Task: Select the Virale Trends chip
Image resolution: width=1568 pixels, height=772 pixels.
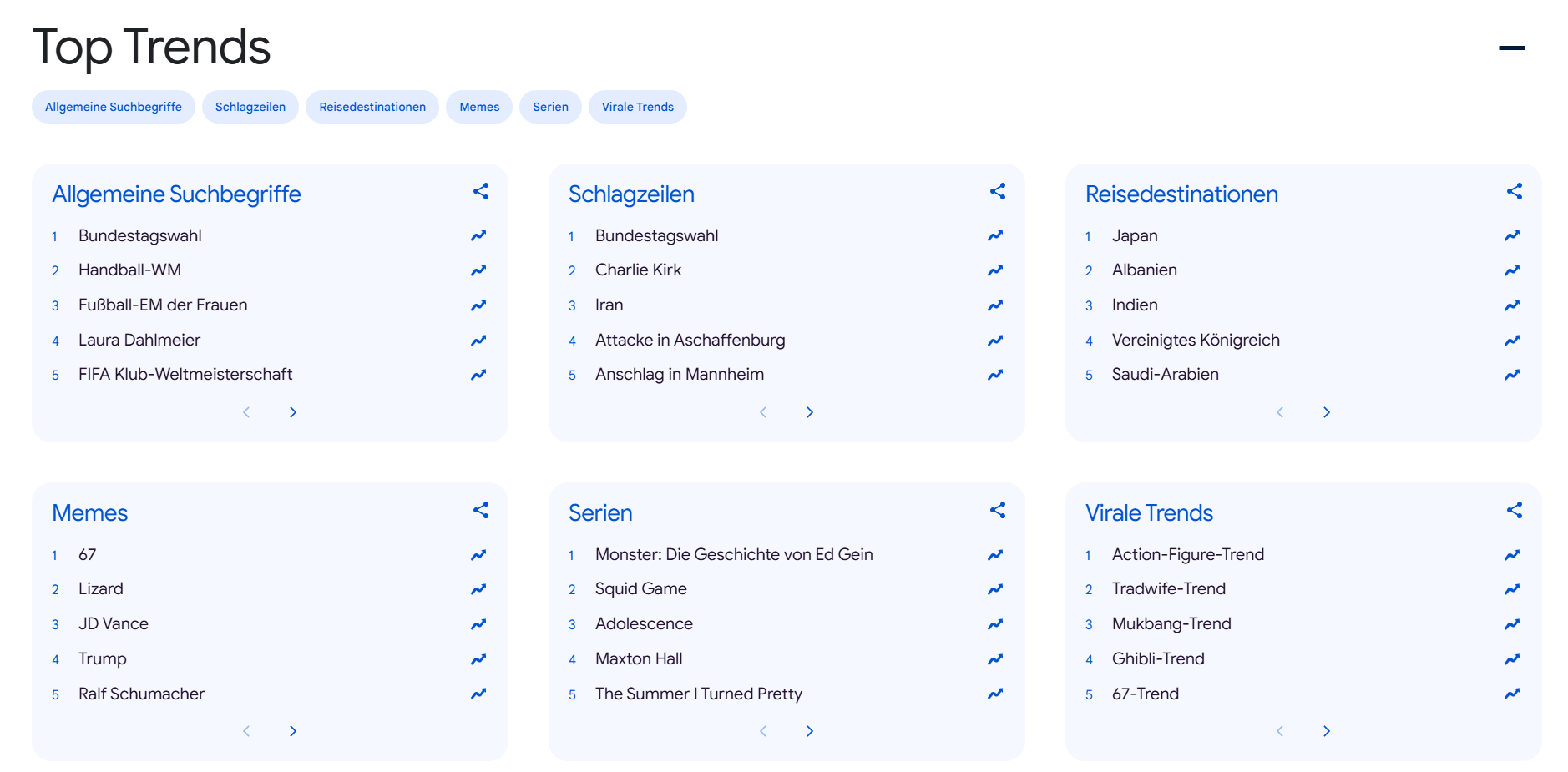Action: [637, 107]
